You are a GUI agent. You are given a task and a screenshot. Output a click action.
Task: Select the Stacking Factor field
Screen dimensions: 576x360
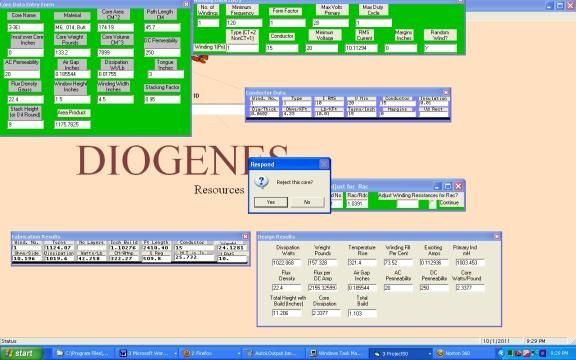(x=162, y=100)
